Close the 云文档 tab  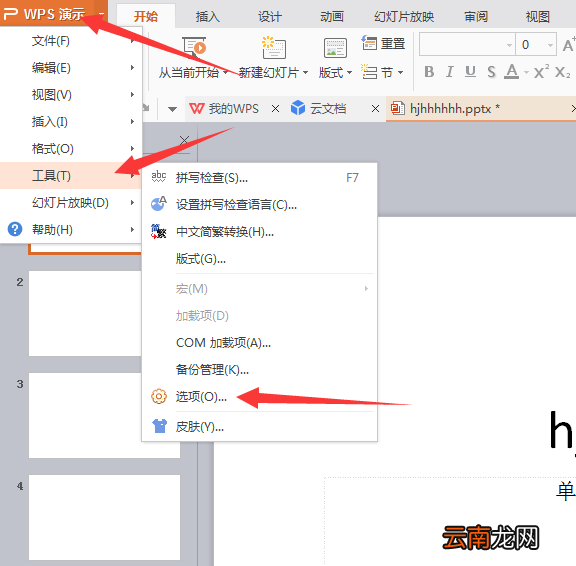click(375, 109)
